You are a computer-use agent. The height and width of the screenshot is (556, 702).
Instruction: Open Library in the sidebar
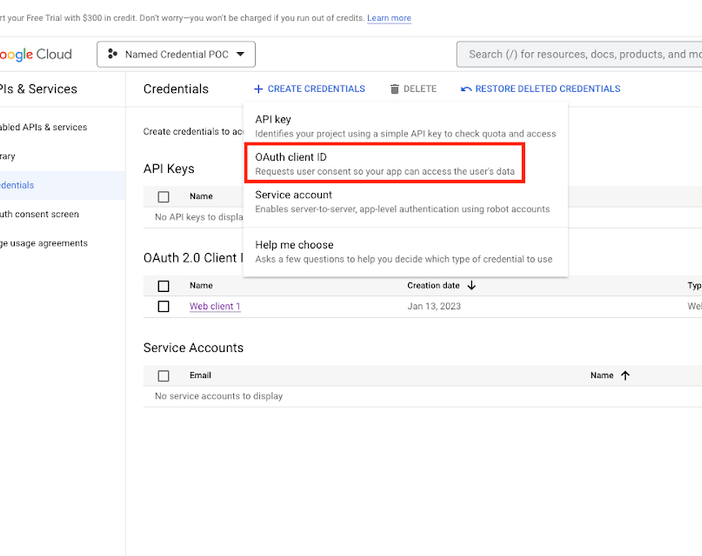pos(8,156)
